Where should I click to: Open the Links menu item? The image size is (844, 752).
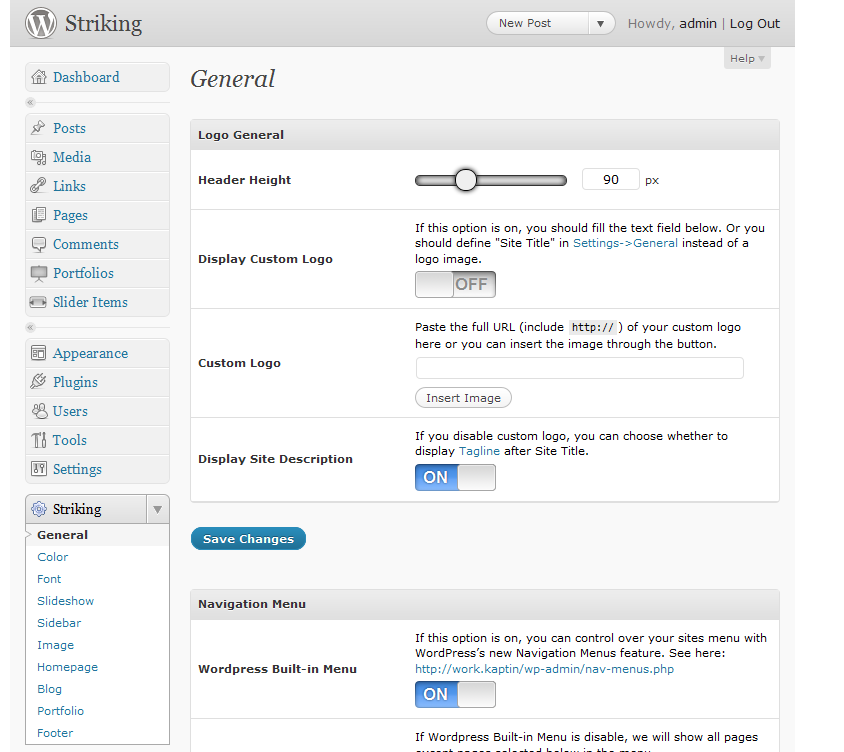tap(97, 186)
